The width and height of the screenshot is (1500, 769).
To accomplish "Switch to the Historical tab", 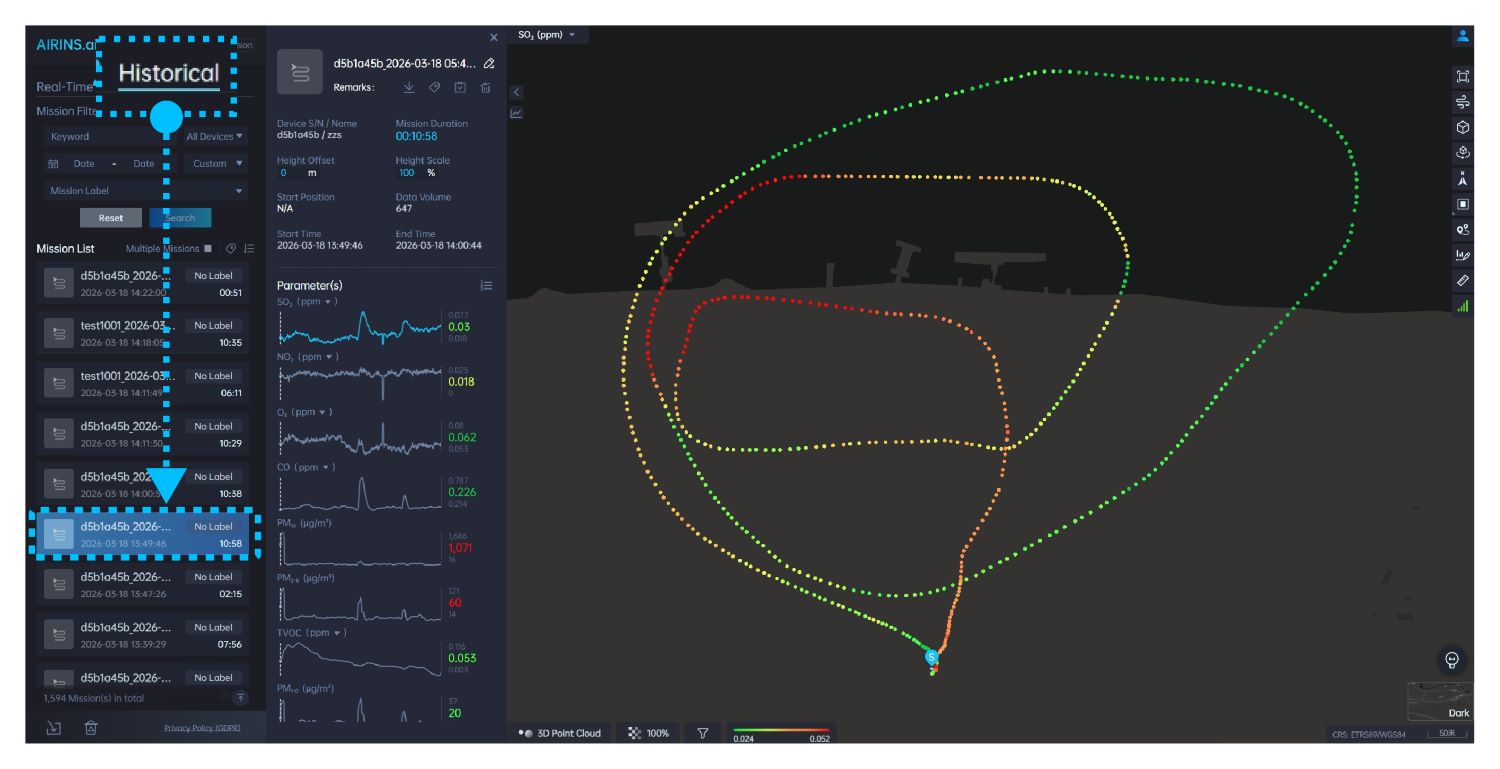I will [168, 73].
